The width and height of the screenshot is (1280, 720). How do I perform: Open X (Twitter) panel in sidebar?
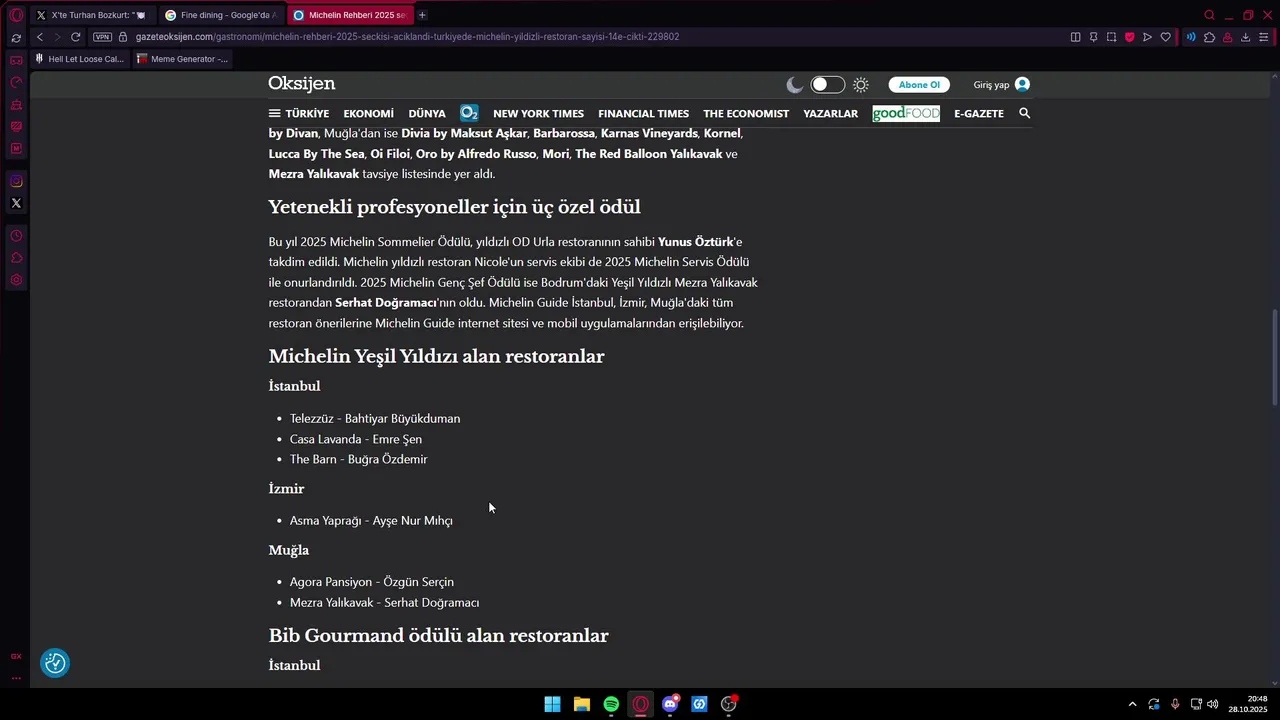(x=16, y=203)
